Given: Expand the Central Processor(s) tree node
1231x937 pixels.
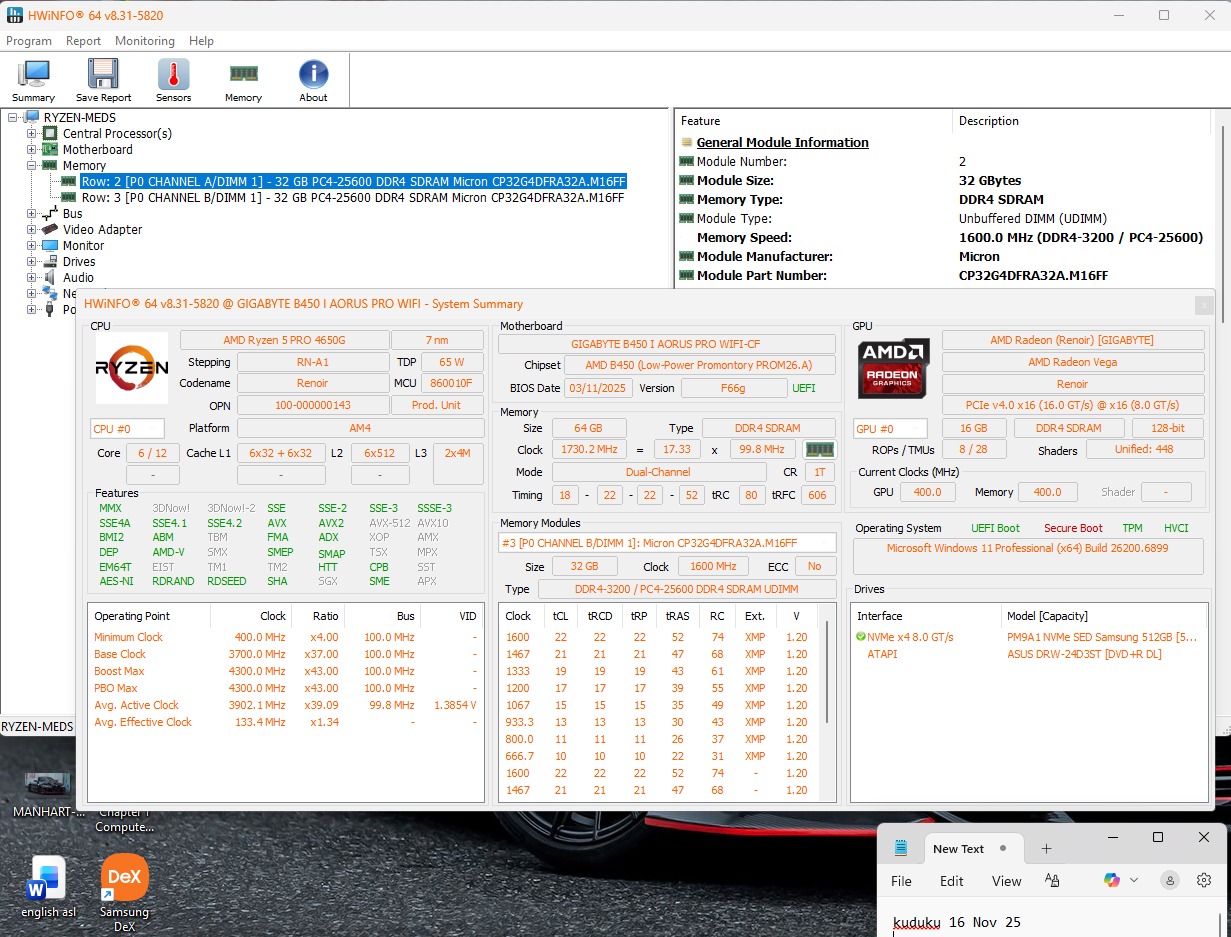Looking at the screenshot, I should (x=32, y=134).
